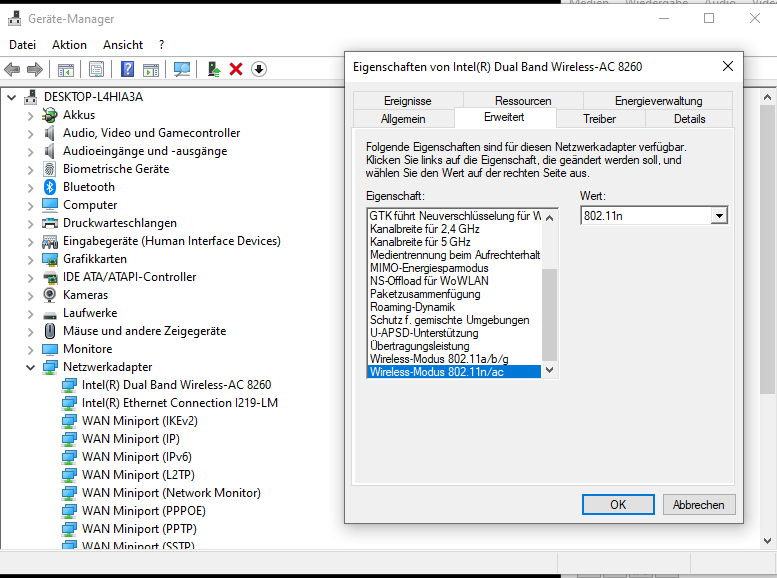Screen dimensions: 777x578
Task: Switch to the Ereignisse tab
Action: [x=407, y=101]
